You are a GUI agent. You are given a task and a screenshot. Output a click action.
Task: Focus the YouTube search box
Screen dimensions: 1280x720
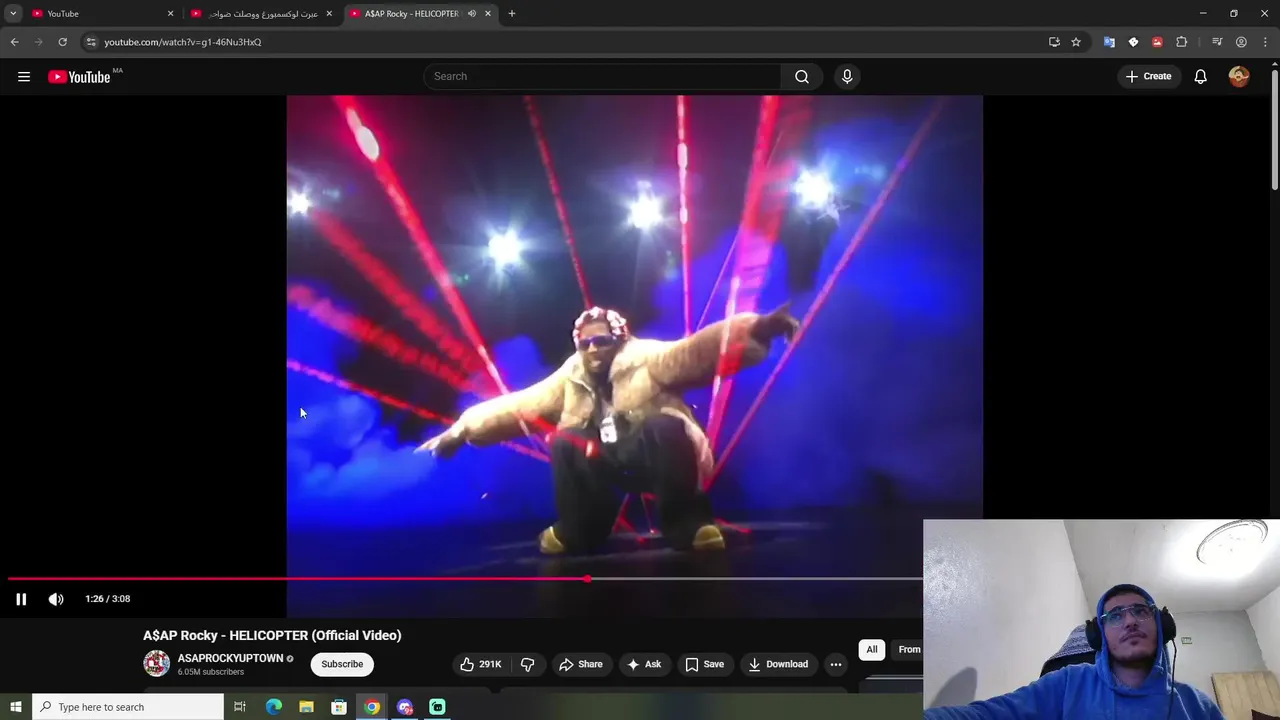(x=603, y=77)
